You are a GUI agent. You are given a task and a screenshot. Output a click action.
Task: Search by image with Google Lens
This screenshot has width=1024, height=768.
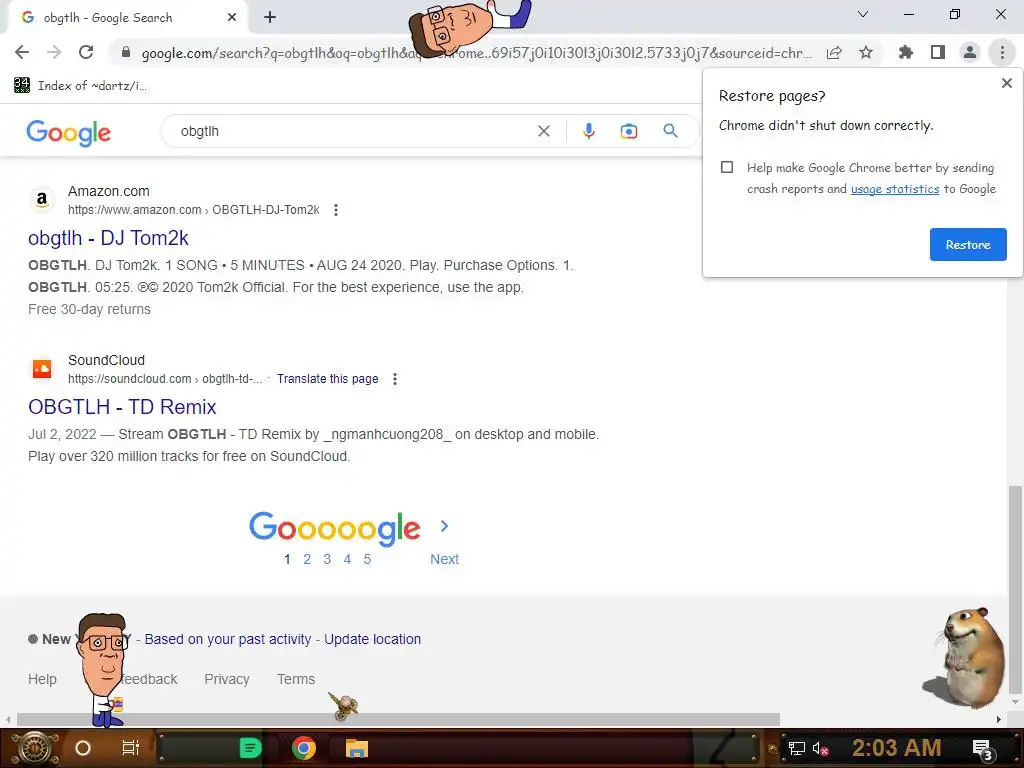tap(628, 131)
